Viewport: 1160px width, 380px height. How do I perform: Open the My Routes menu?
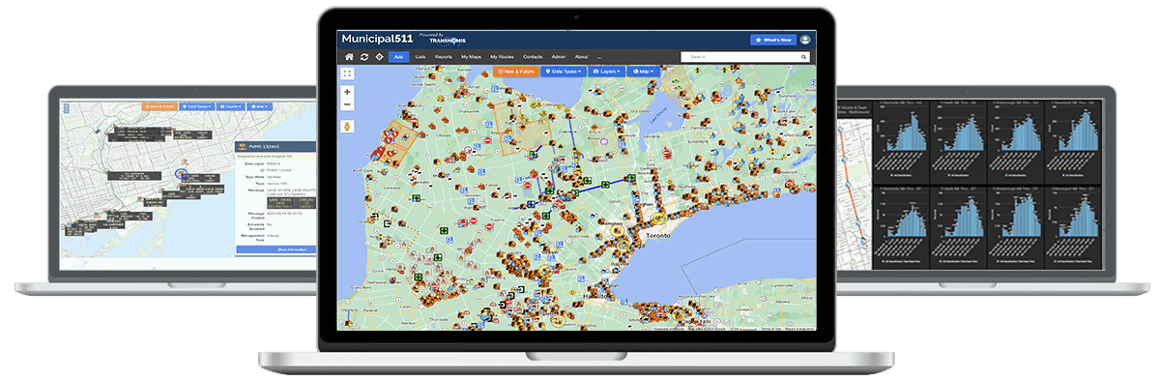click(502, 57)
